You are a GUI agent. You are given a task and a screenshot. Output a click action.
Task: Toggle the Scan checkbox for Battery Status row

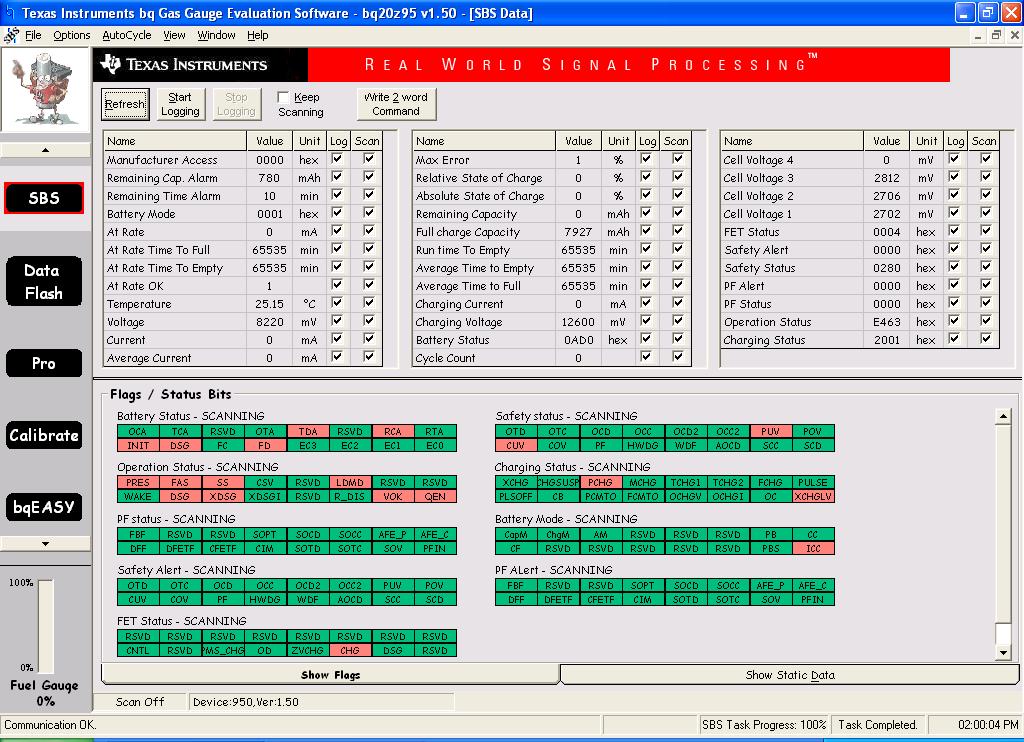[677, 339]
